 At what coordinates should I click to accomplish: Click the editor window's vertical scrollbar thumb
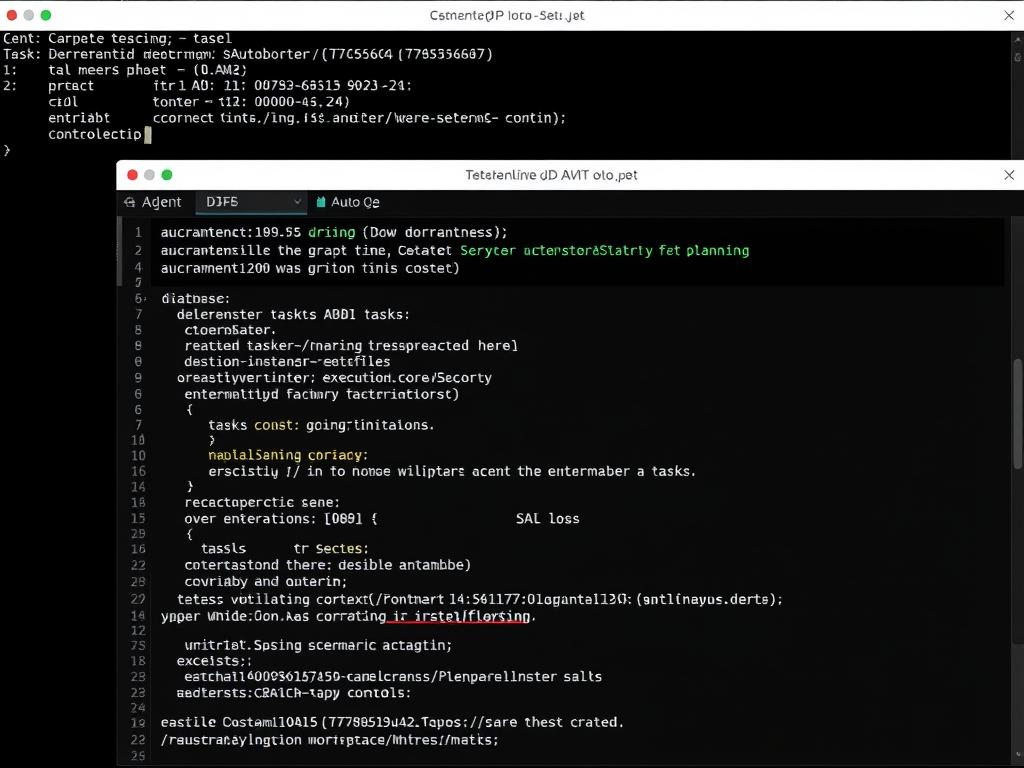(x=1017, y=413)
